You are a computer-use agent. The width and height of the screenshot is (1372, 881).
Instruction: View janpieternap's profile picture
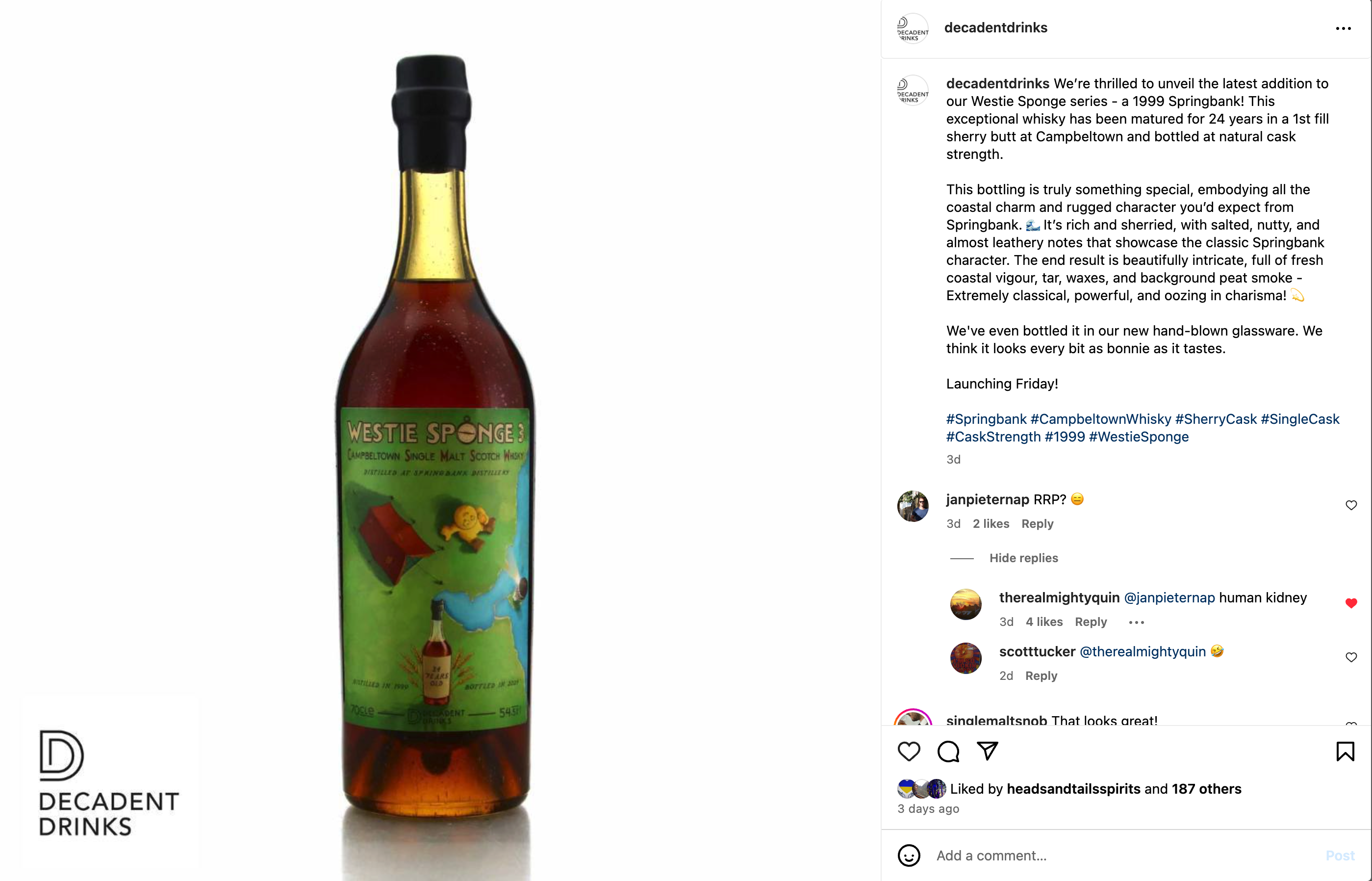point(913,506)
